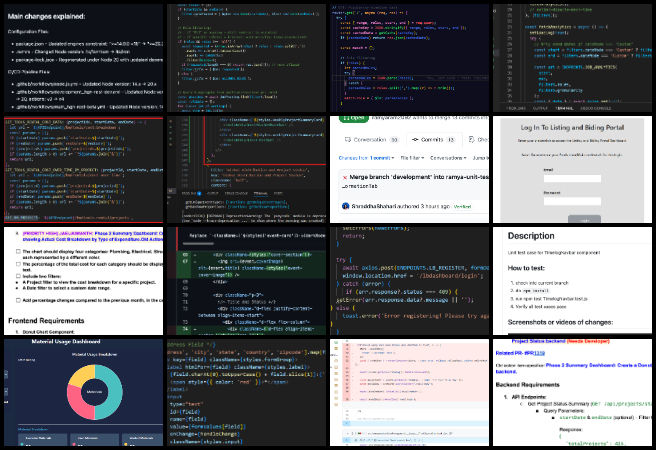Open the blue 'Phase 2 Summary Dashboard' link beside PRIORITY HIGH
The image size is (656, 450).
pos(128,234)
